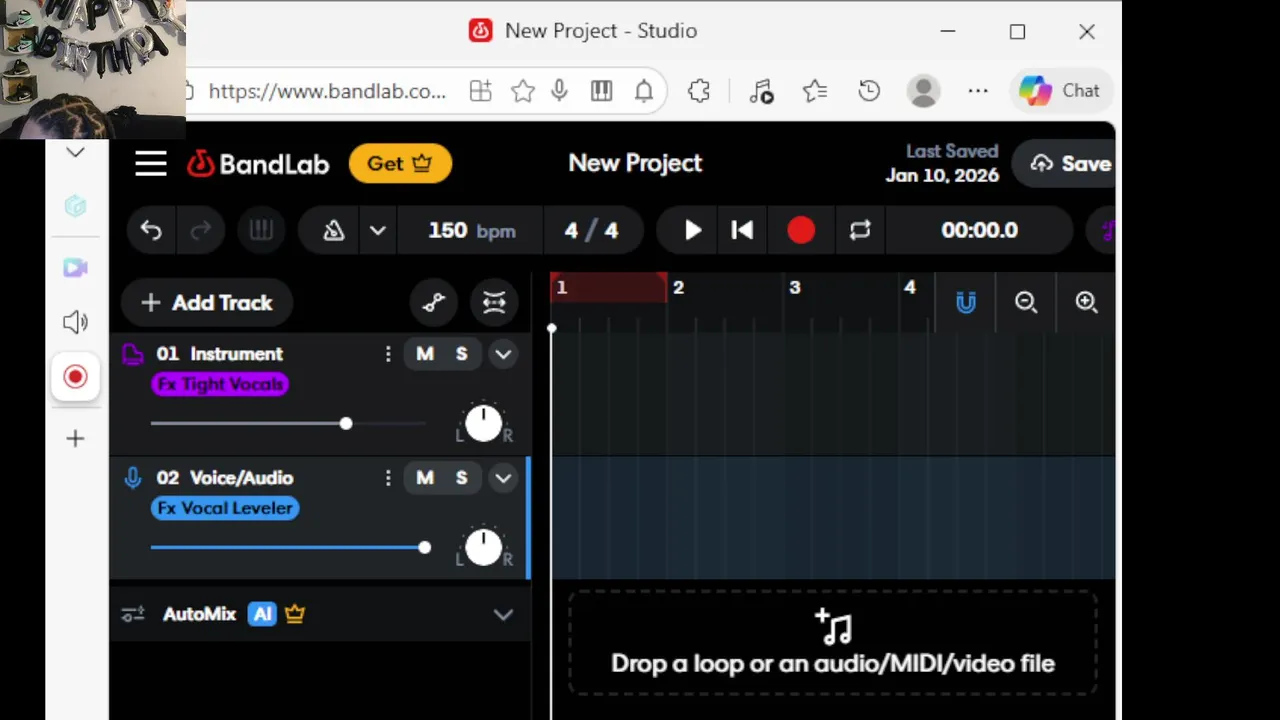Click the Instrument track icon
The image size is (1280, 720).
point(132,354)
